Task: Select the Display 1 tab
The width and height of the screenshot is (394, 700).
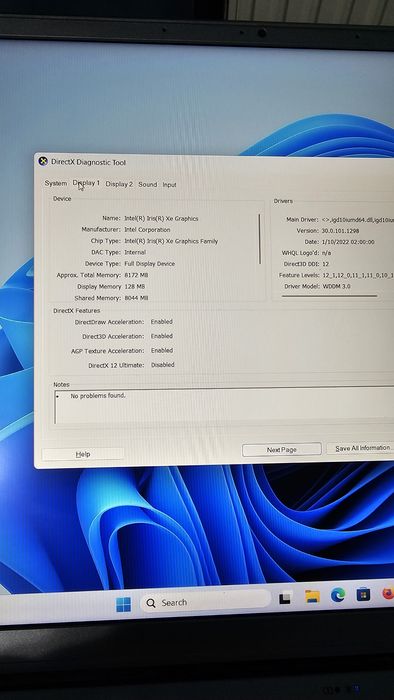Action: click(x=86, y=183)
